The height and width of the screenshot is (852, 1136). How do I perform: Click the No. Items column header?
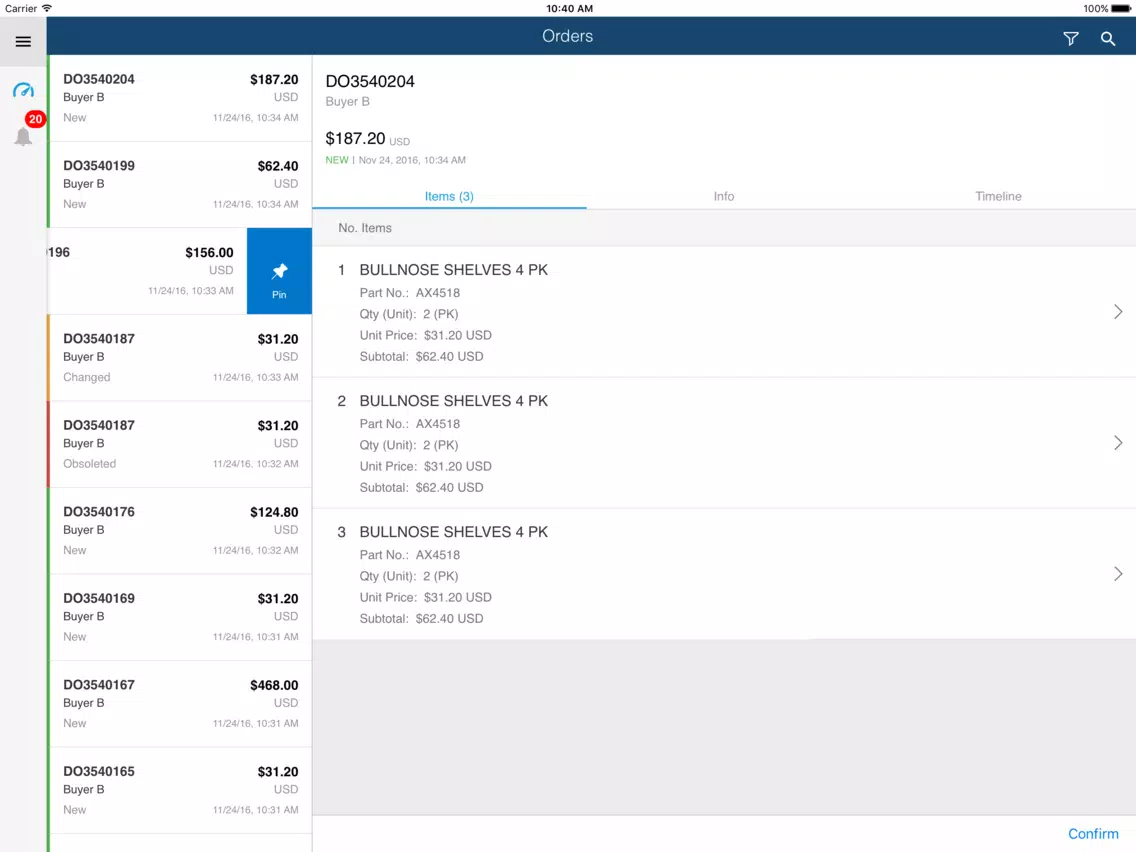365,228
